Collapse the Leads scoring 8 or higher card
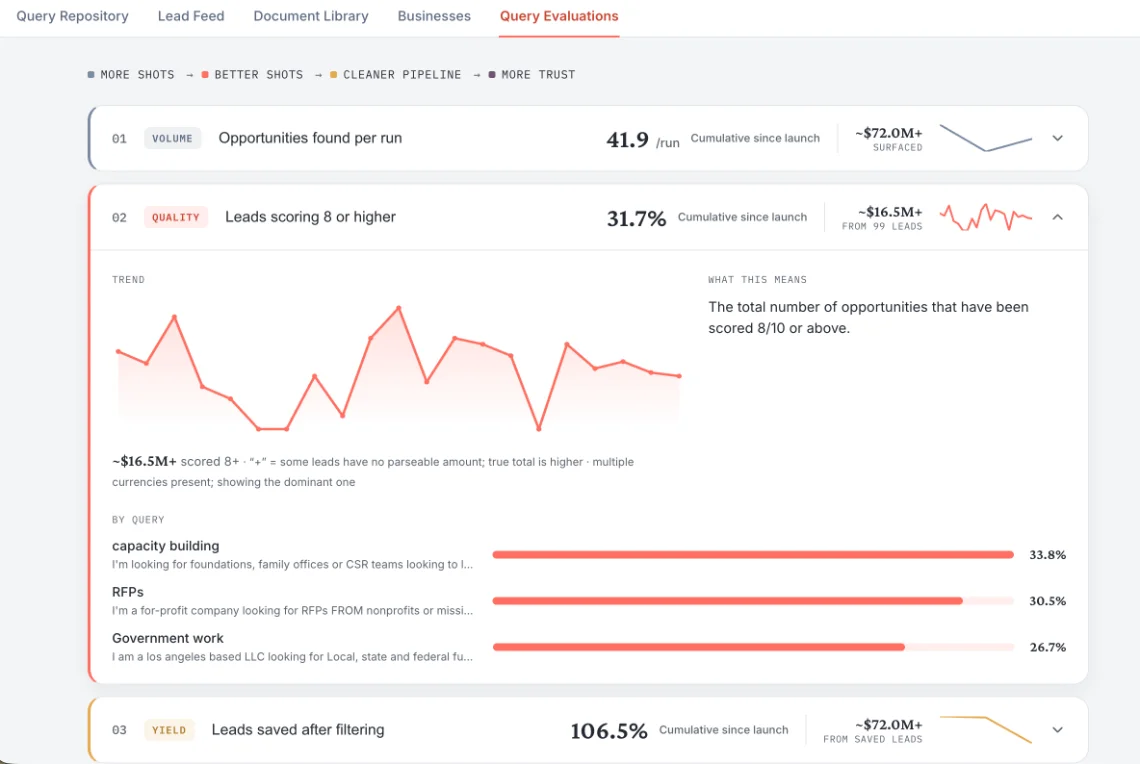1140x764 pixels. (1057, 217)
